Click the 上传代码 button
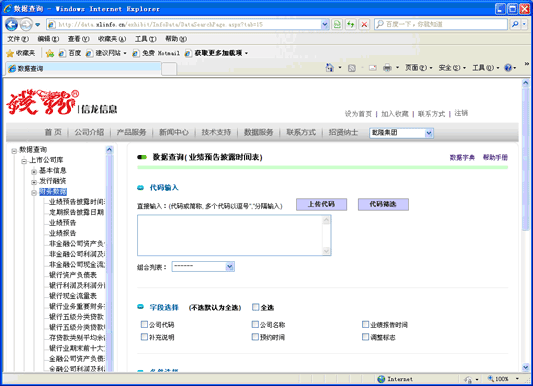This screenshot has height=386, width=533. pos(321,204)
